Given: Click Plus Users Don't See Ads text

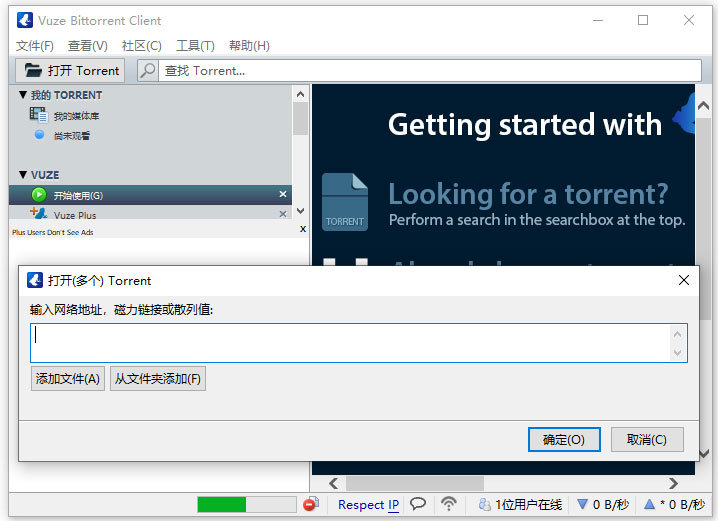Looking at the screenshot, I should 53,233.
